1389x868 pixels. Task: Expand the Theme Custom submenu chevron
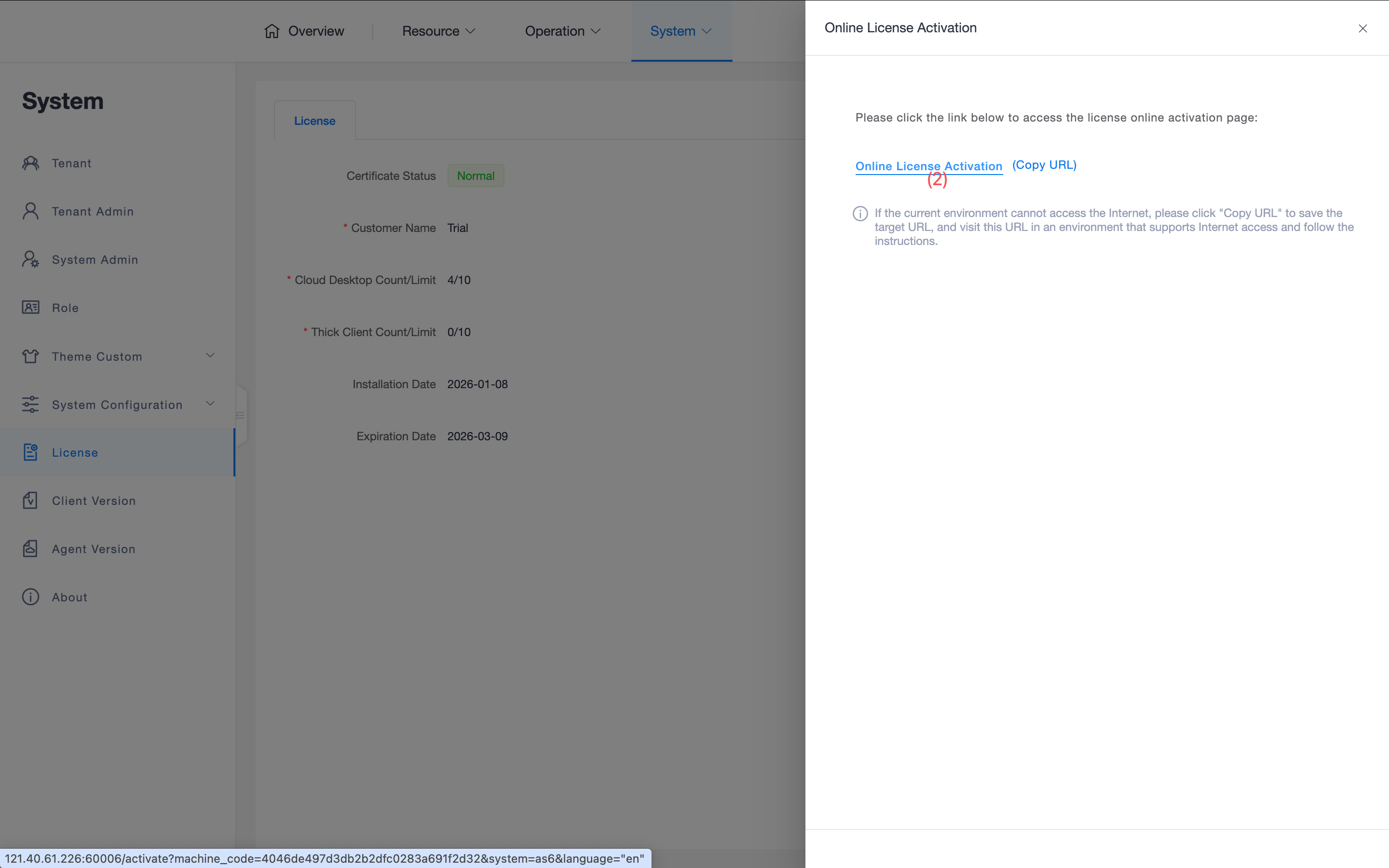210,355
